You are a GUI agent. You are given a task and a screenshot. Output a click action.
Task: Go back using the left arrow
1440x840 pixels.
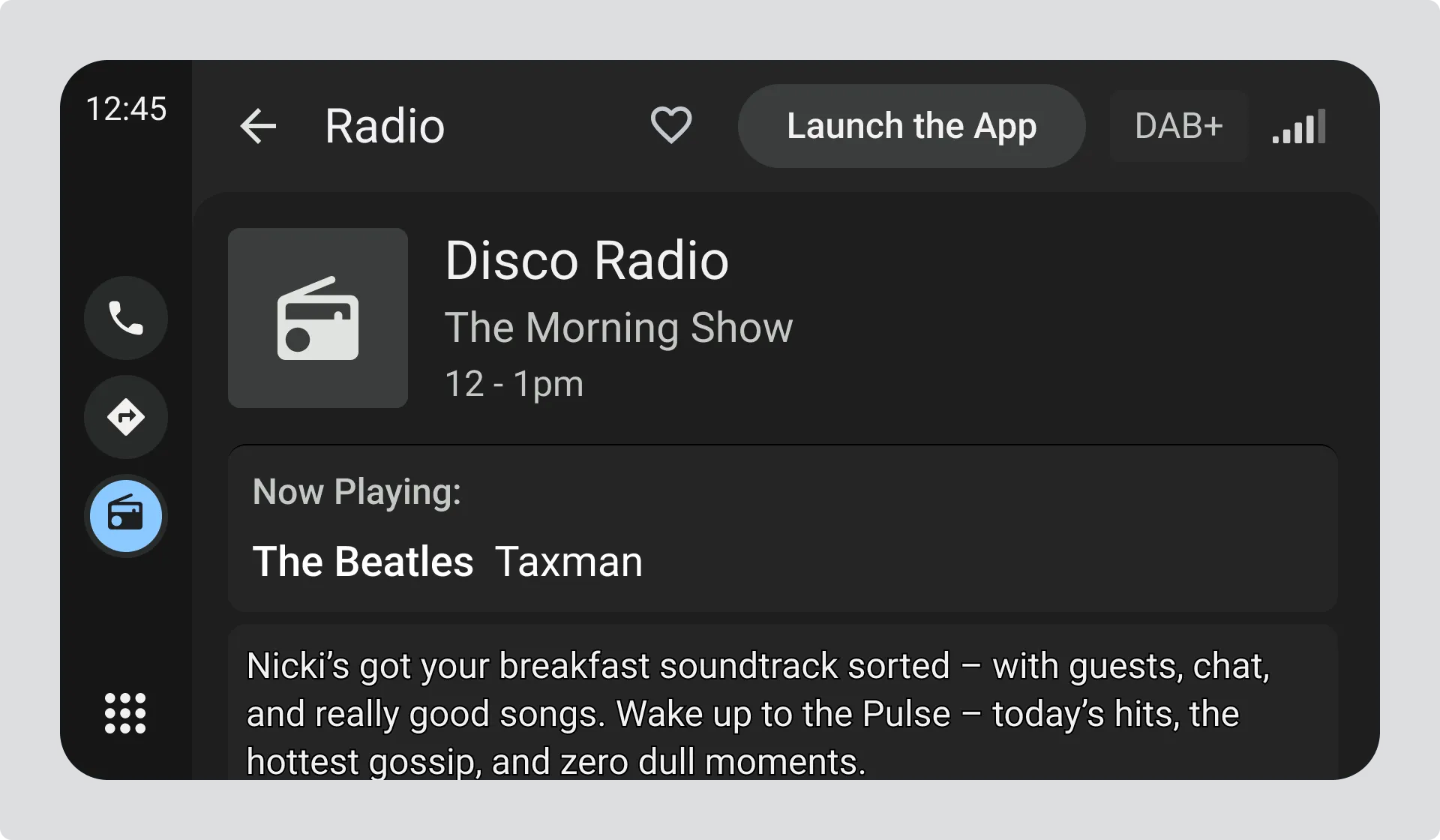258,126
